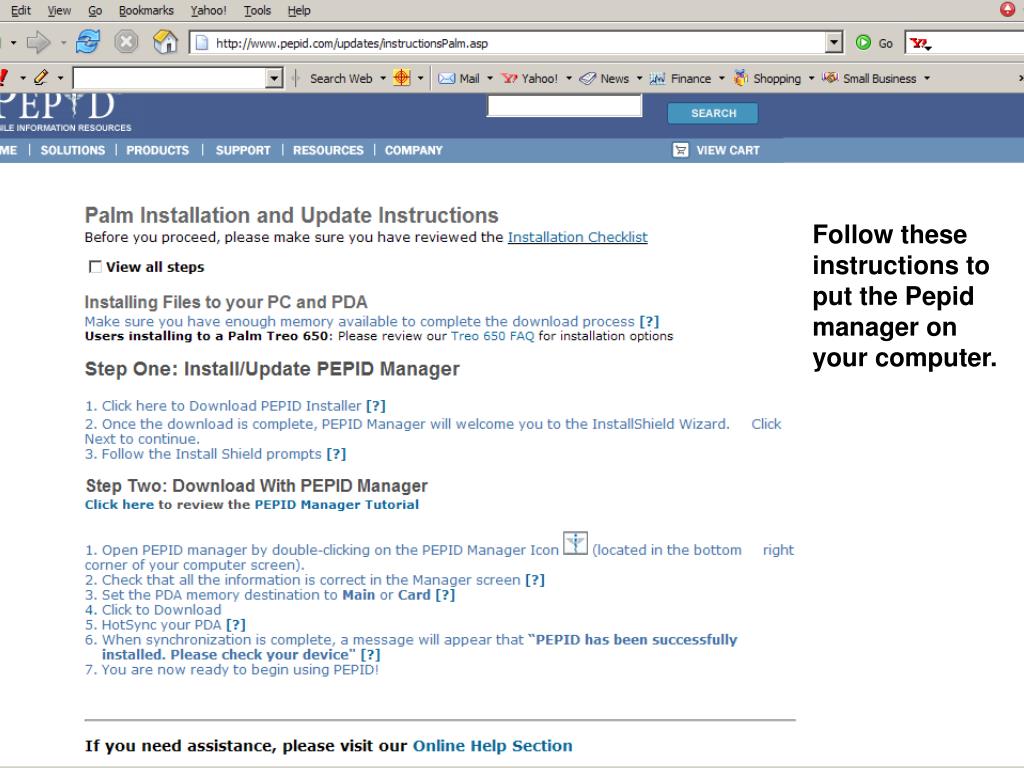The image size is (1024, 768).
Task: Expand the address bar URL history dropdown
Action: click(x=834, y=43)
